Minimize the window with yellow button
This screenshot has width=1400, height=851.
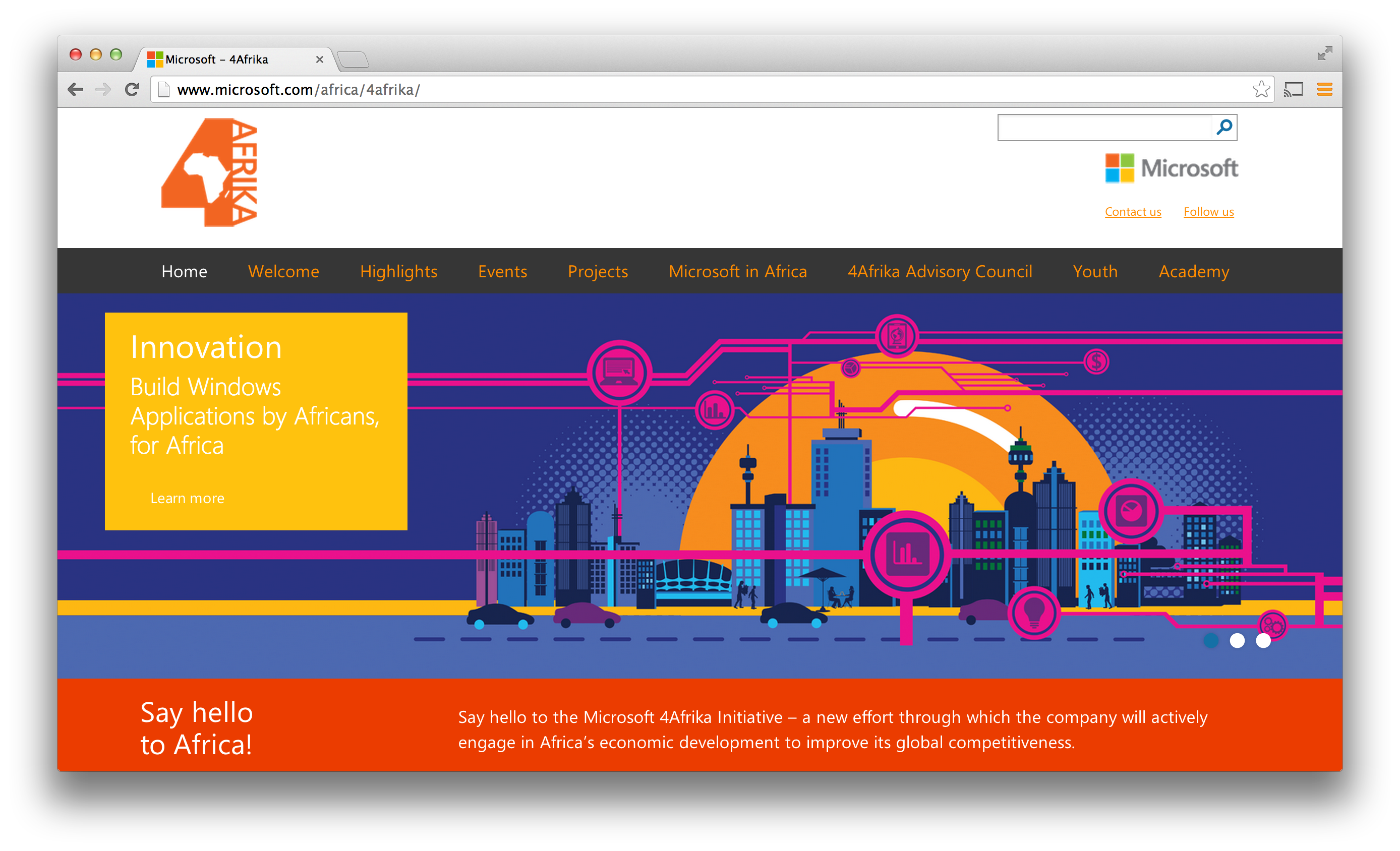point(95,54)
